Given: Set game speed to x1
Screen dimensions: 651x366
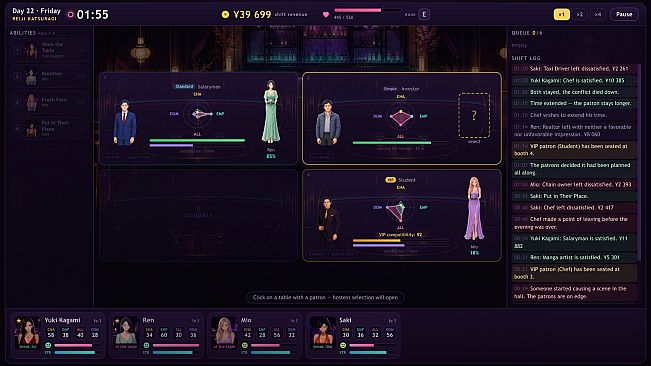Looking at the screenshot, I should pos(561,15).
